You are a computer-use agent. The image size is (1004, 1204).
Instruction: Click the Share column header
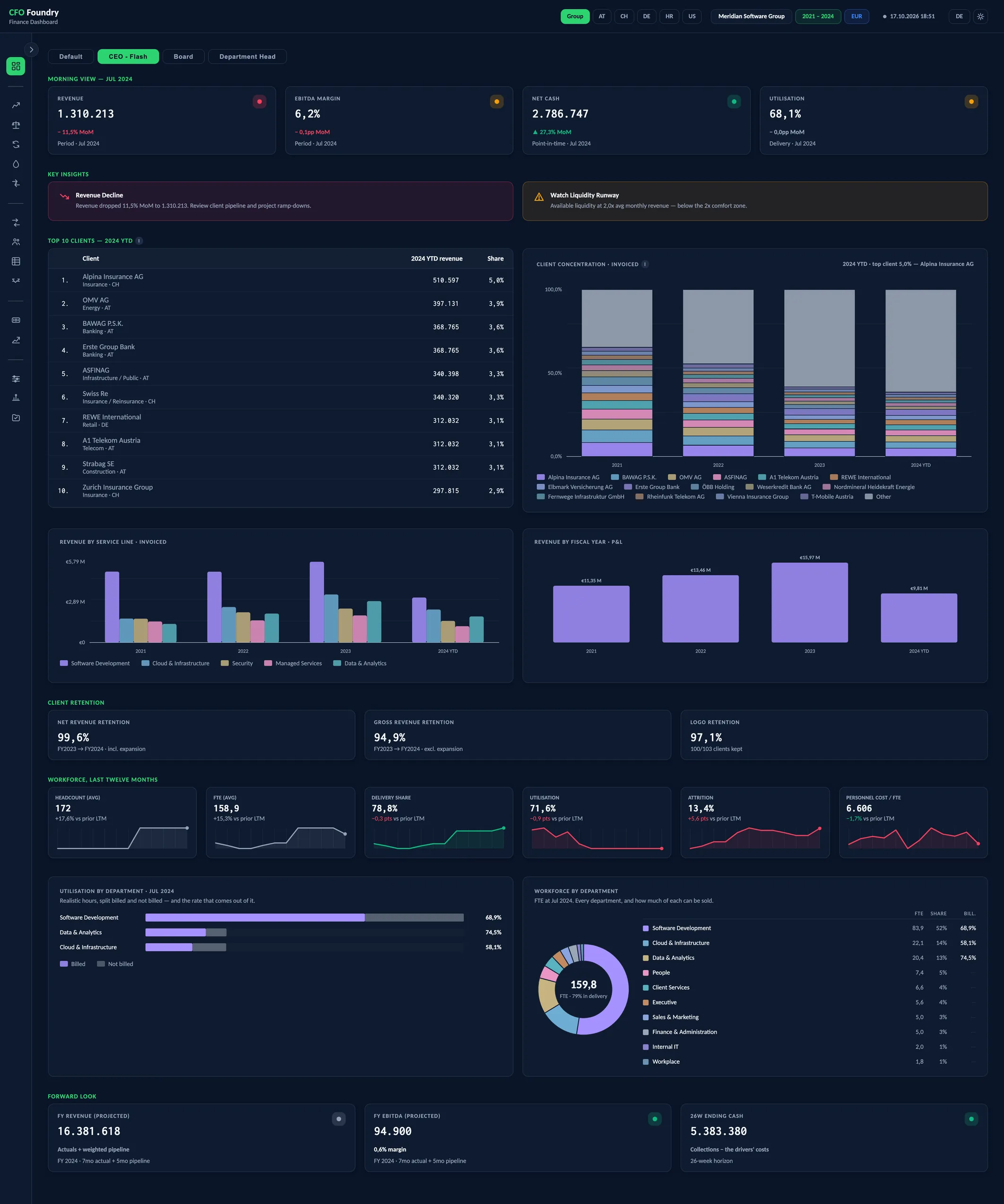(x=496, y=259)
